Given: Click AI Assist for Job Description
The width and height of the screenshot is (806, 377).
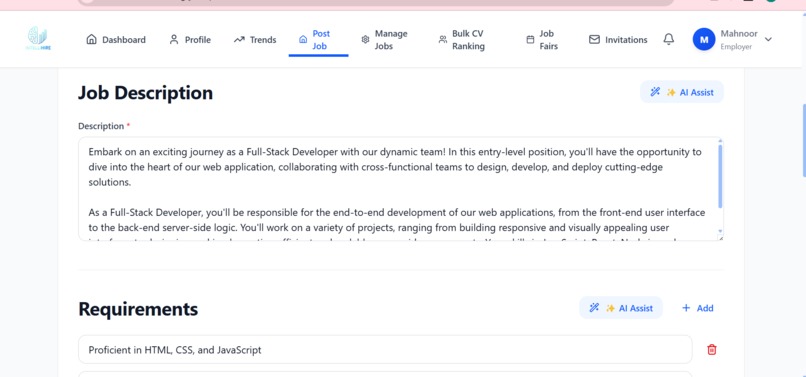Looking at the screenshot, I should (682, 92).
